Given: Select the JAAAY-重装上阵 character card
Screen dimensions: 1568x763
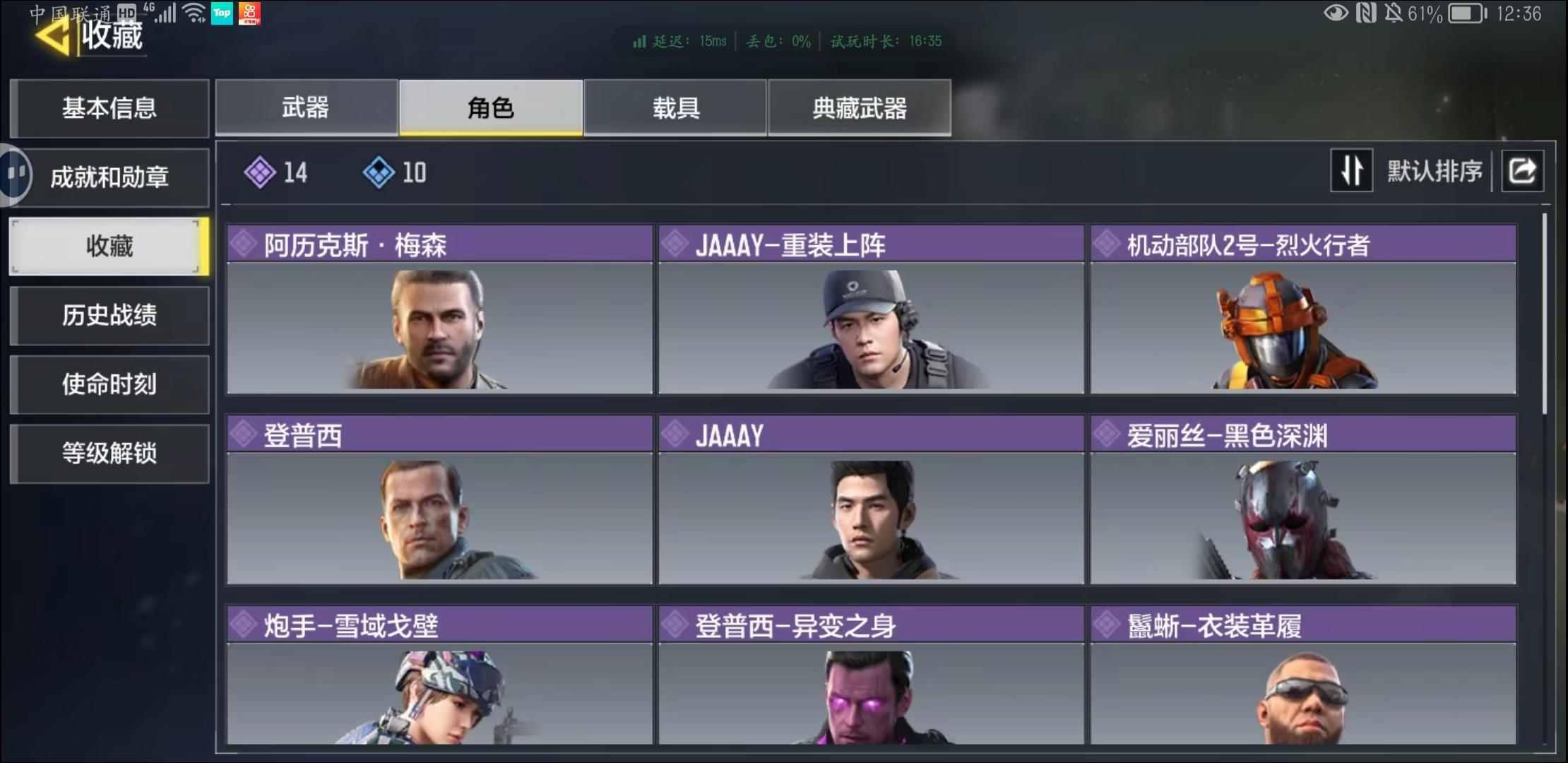Looking at the screenshot, I should [x=871, y=309].
